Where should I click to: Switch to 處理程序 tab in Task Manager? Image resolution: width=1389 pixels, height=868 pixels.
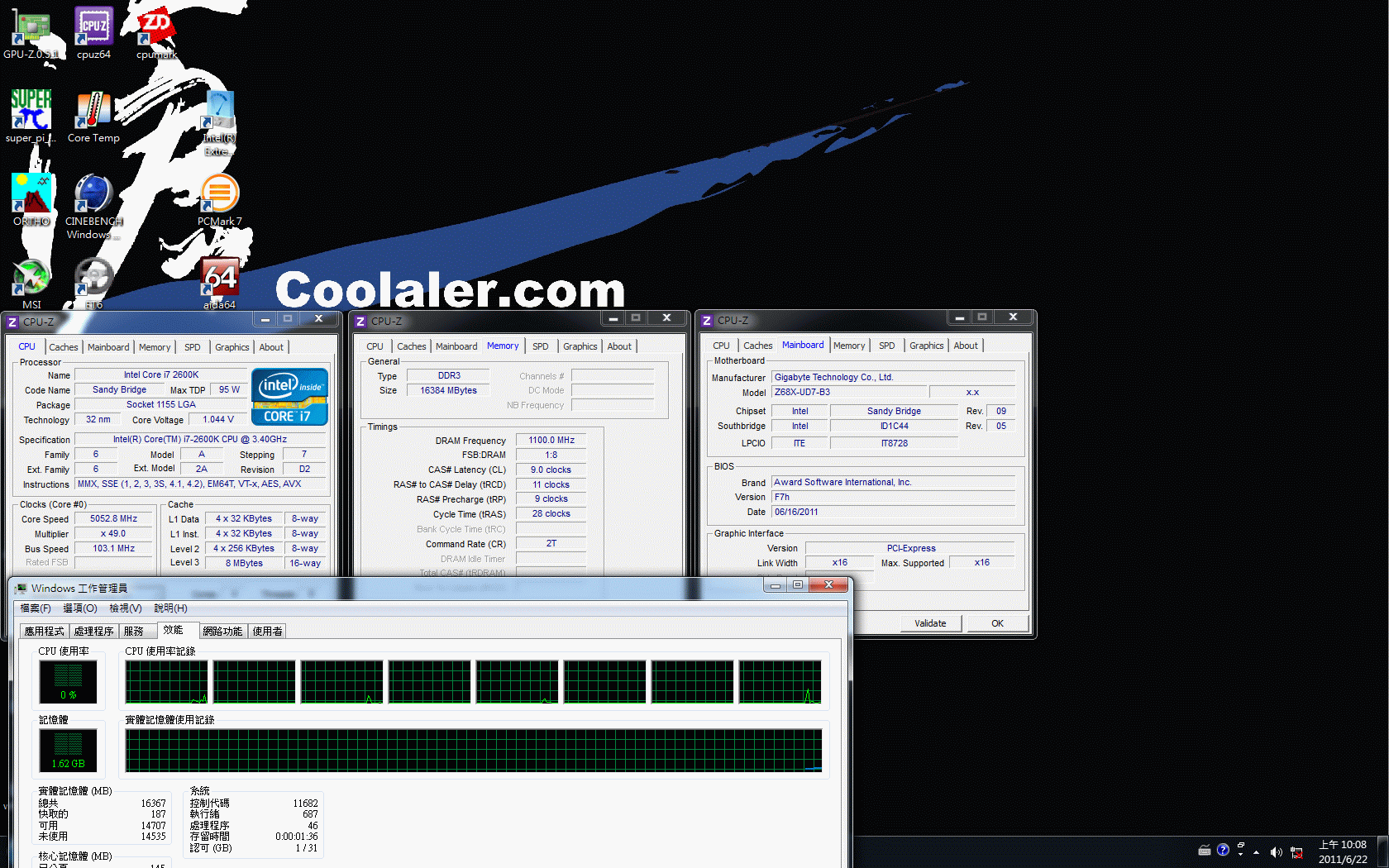(93, 631)
